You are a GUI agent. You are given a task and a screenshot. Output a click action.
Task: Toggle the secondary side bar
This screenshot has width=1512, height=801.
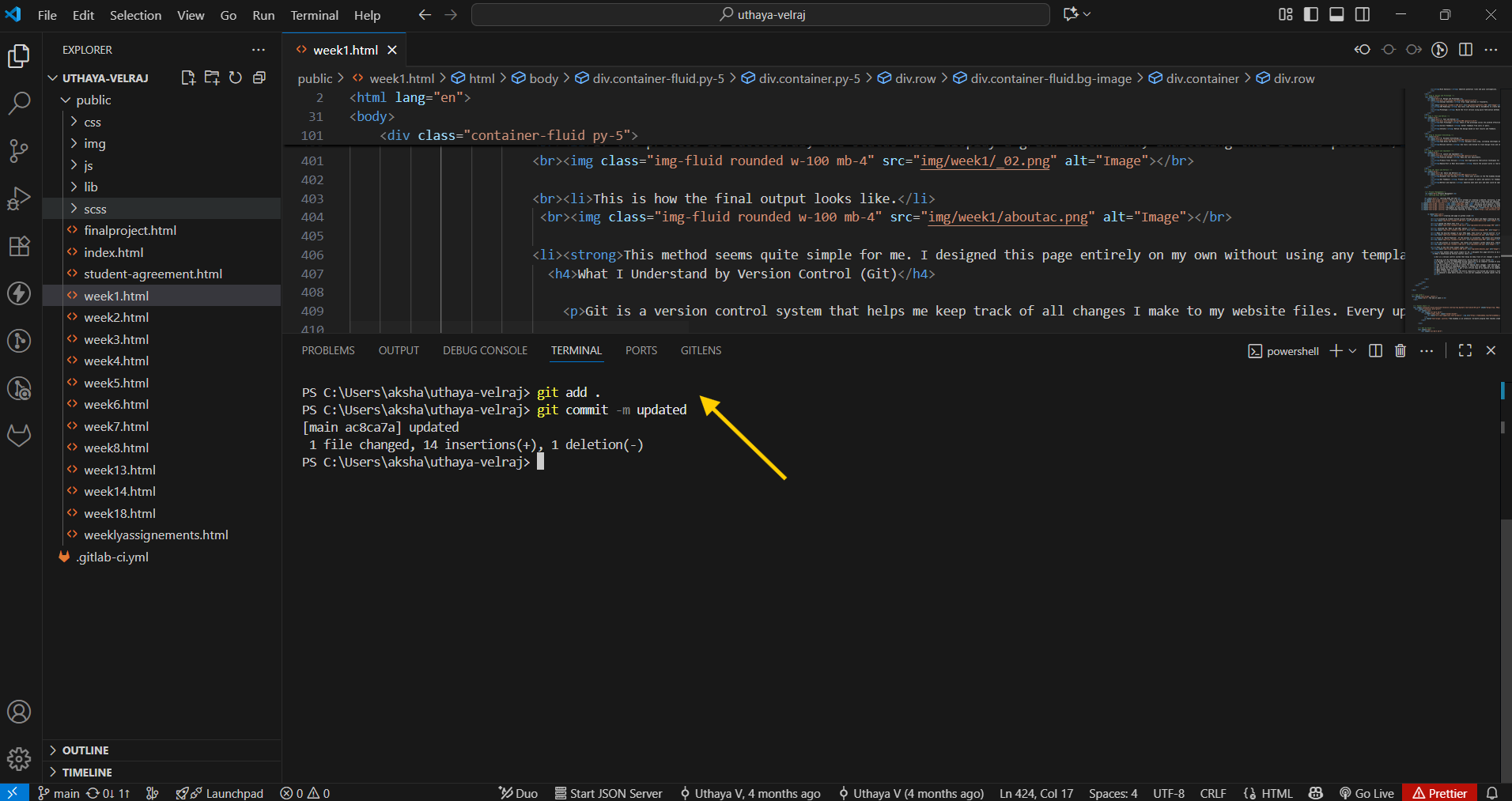(x=1363, y=14)
